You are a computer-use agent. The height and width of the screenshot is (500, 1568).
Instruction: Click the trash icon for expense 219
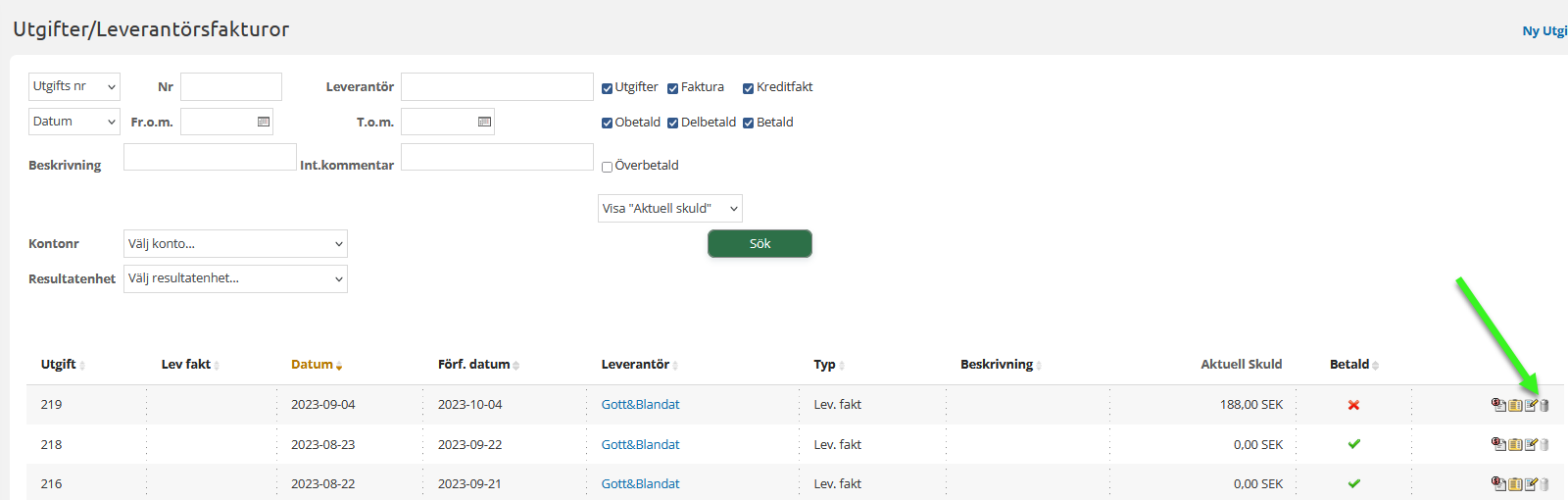click(1544, 405)
